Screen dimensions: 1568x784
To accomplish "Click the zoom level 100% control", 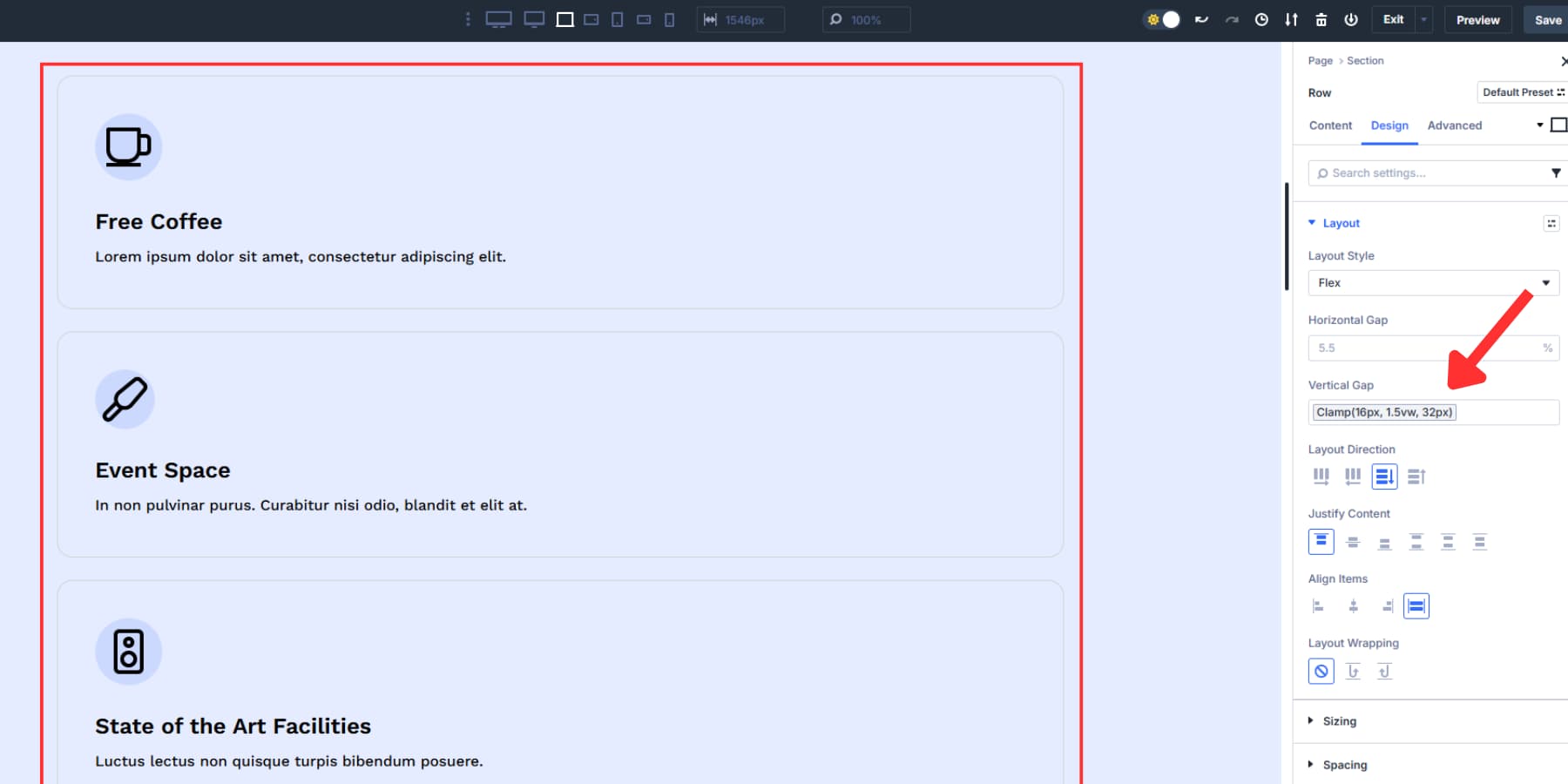I will point(866,19).
